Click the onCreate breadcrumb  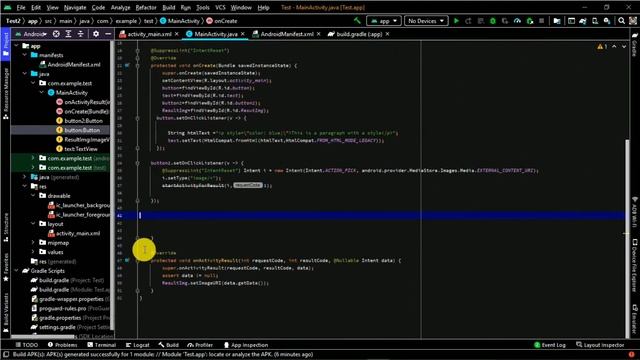(222, 21)
